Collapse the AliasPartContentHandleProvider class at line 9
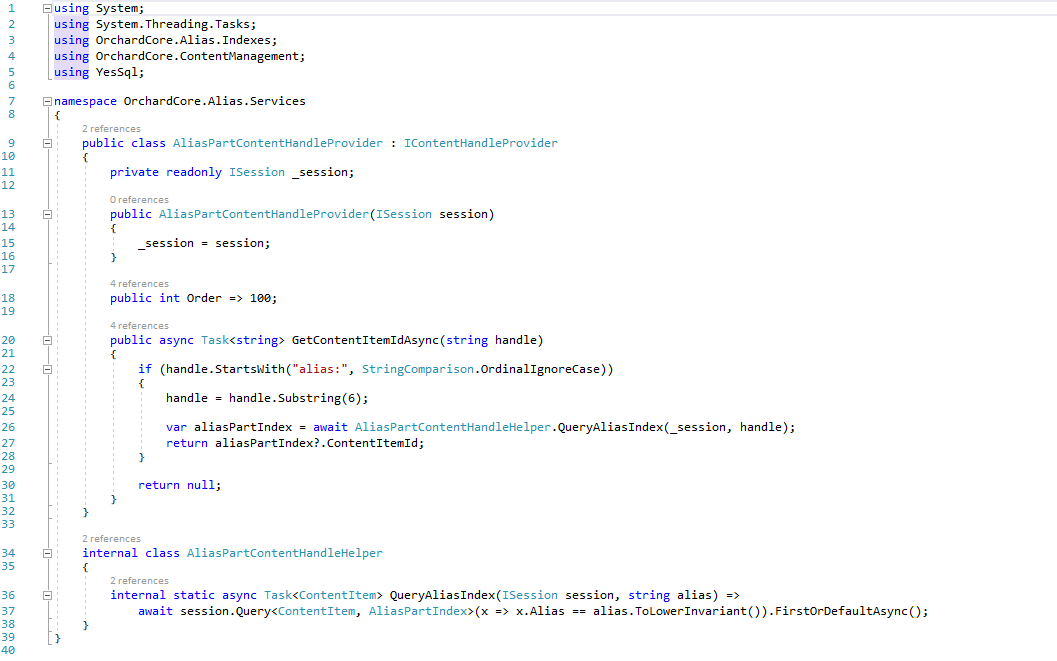 [x=47, y=144]
